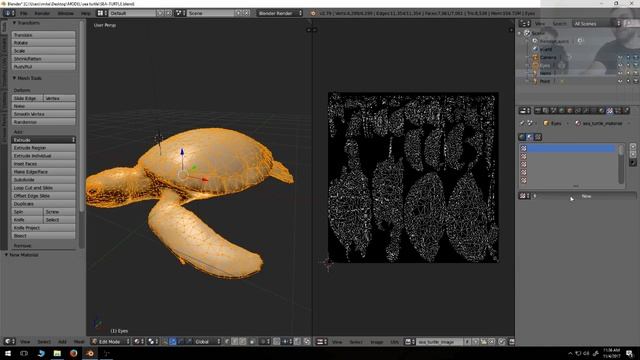640x360 pixels.
Task: Open the Scene properties tab icon
Action: pyautogui.click(x=553, y=111)
